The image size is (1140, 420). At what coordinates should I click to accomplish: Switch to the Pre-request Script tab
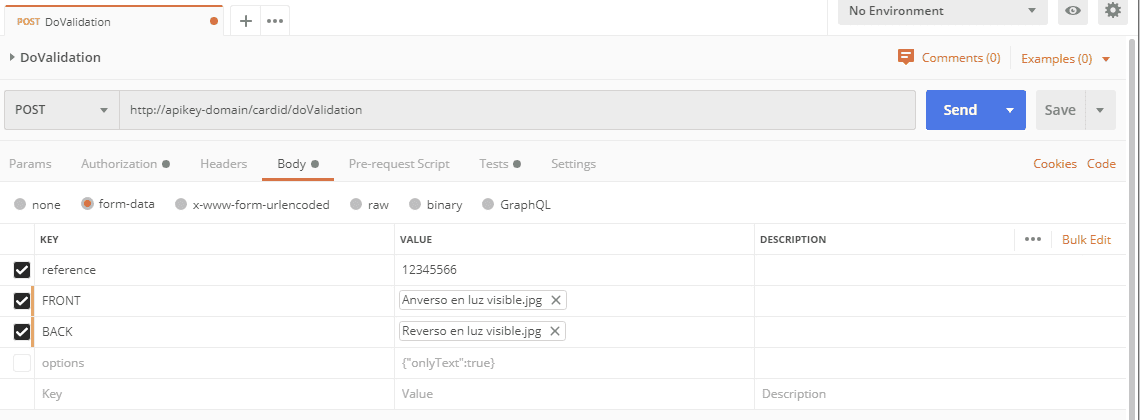point(398,164)
